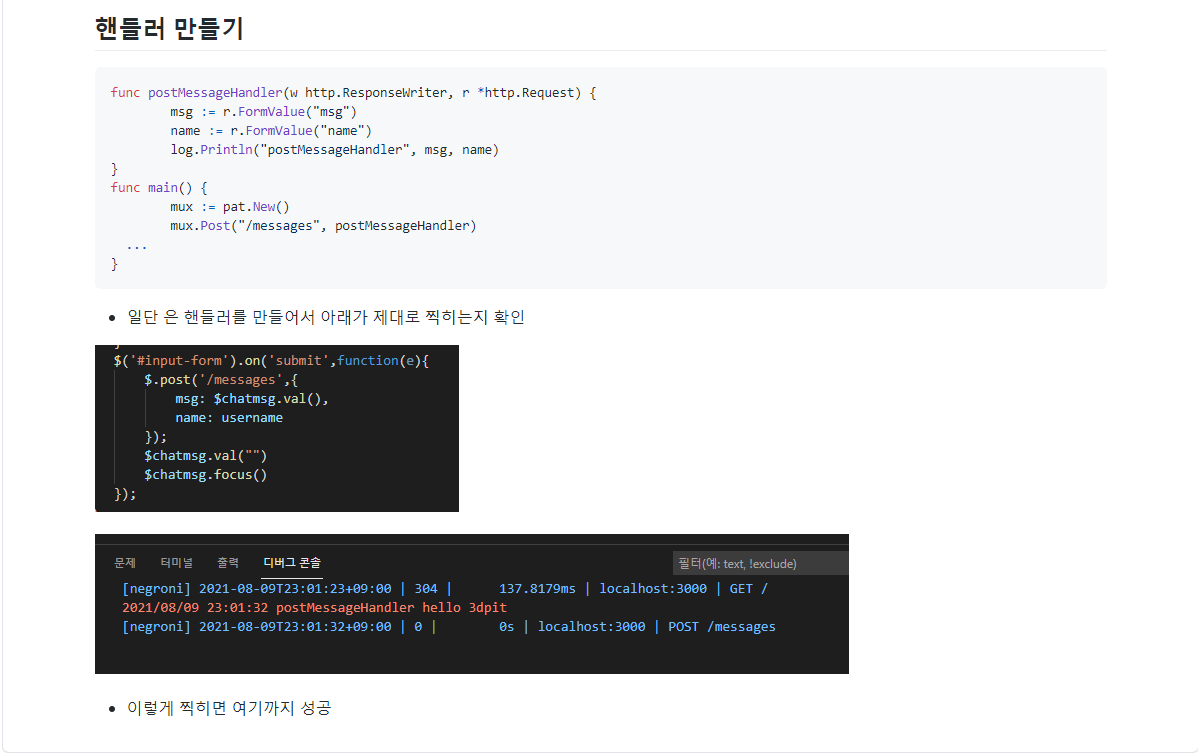Open the jQuery submit handler code image
This screenshot has height=753, width=1198.
277,428
